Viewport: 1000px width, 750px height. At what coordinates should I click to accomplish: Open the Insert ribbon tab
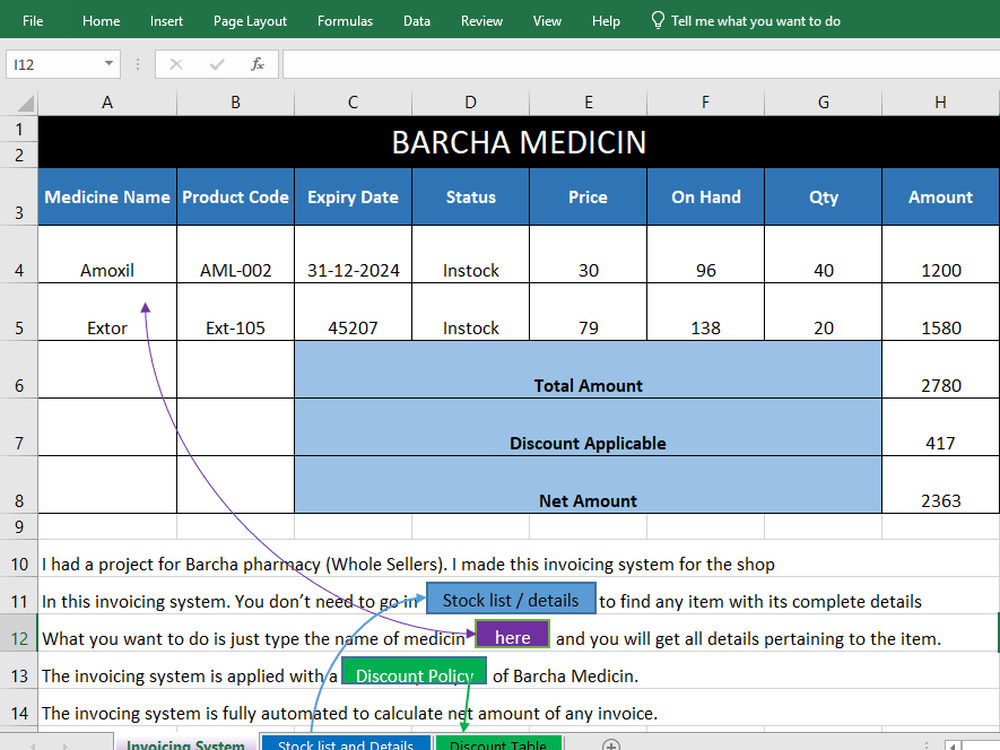166,21
